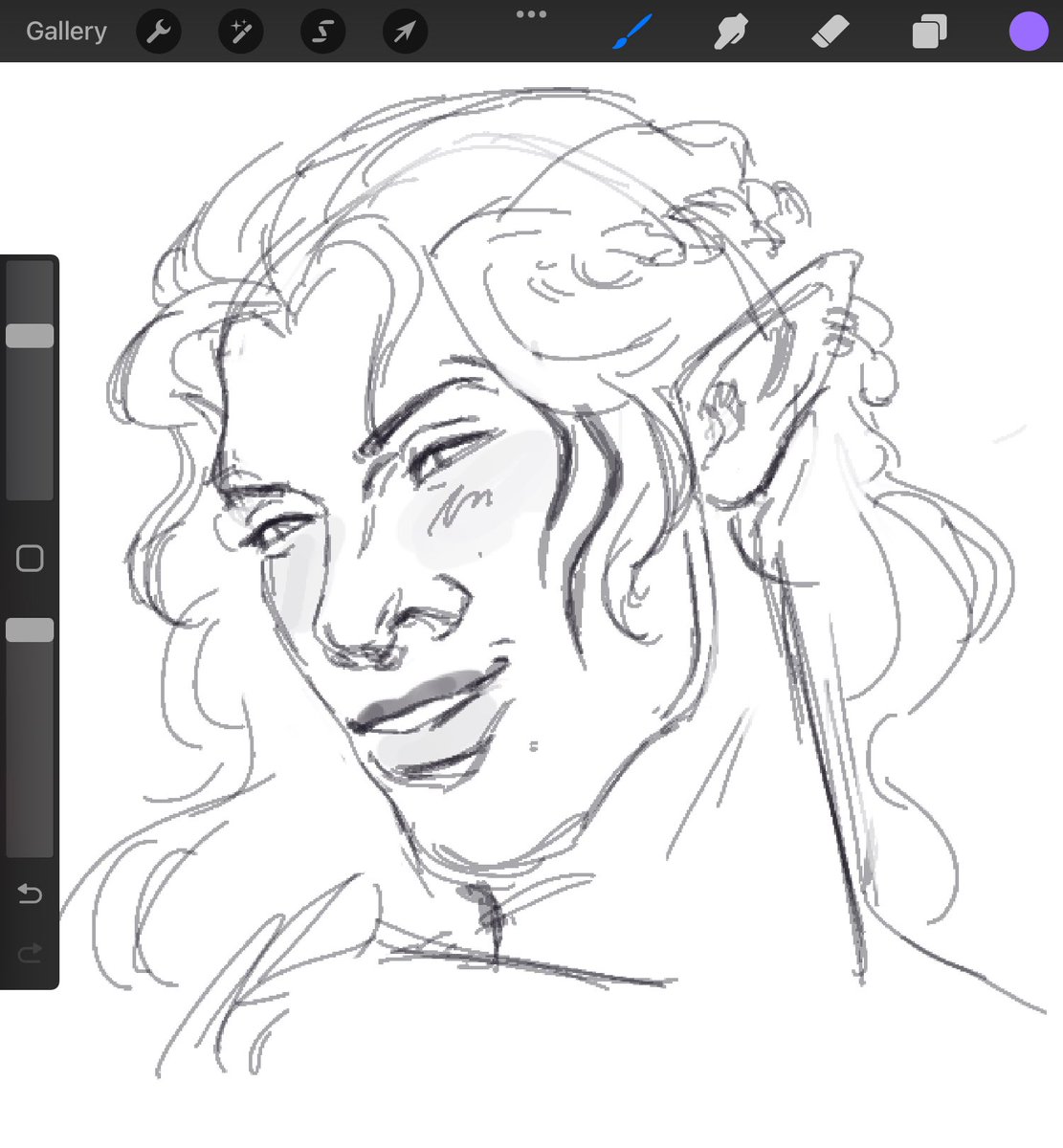Select the Brush paint tool

click(x=631, y=32)
